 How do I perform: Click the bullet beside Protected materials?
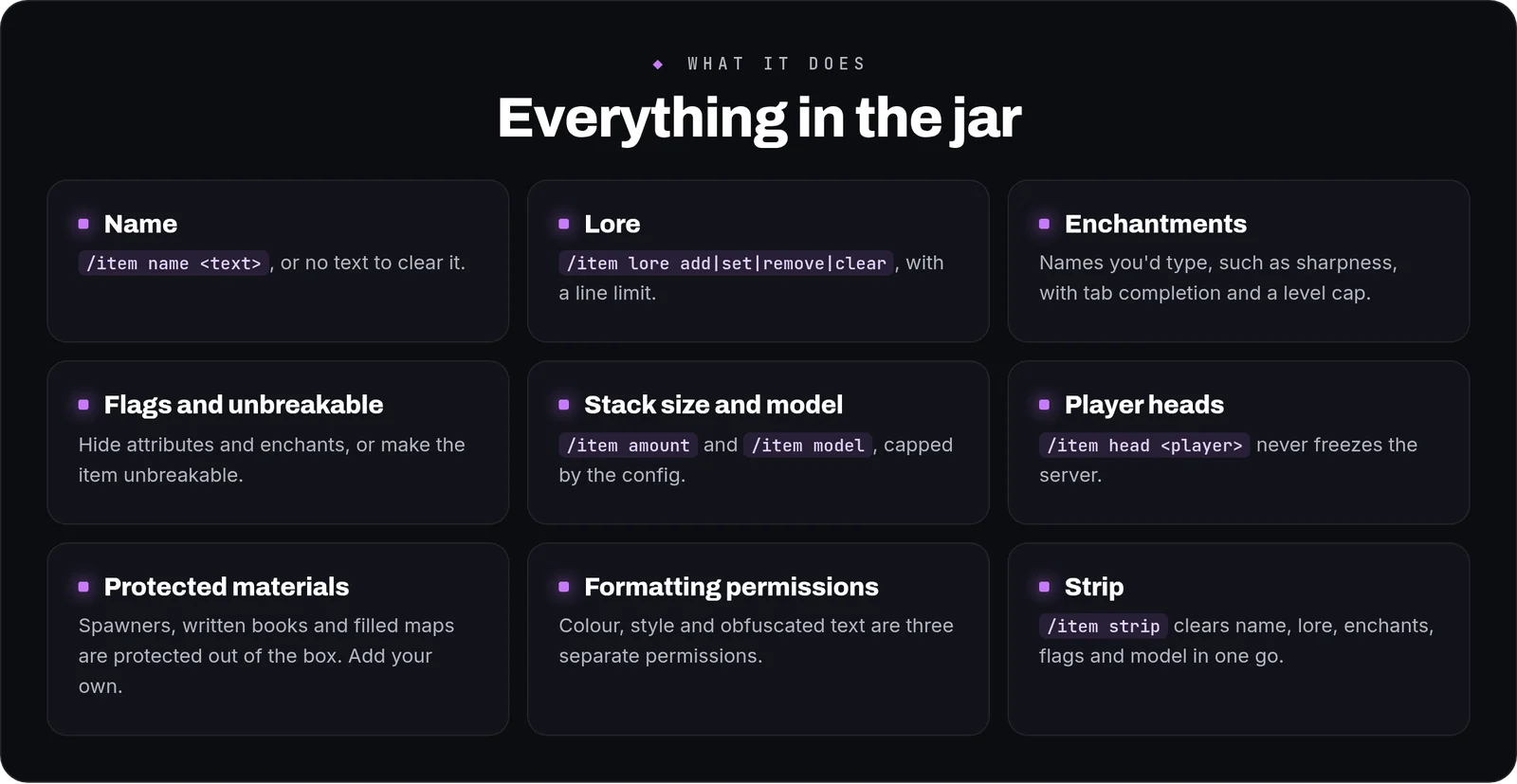point(83,587)
